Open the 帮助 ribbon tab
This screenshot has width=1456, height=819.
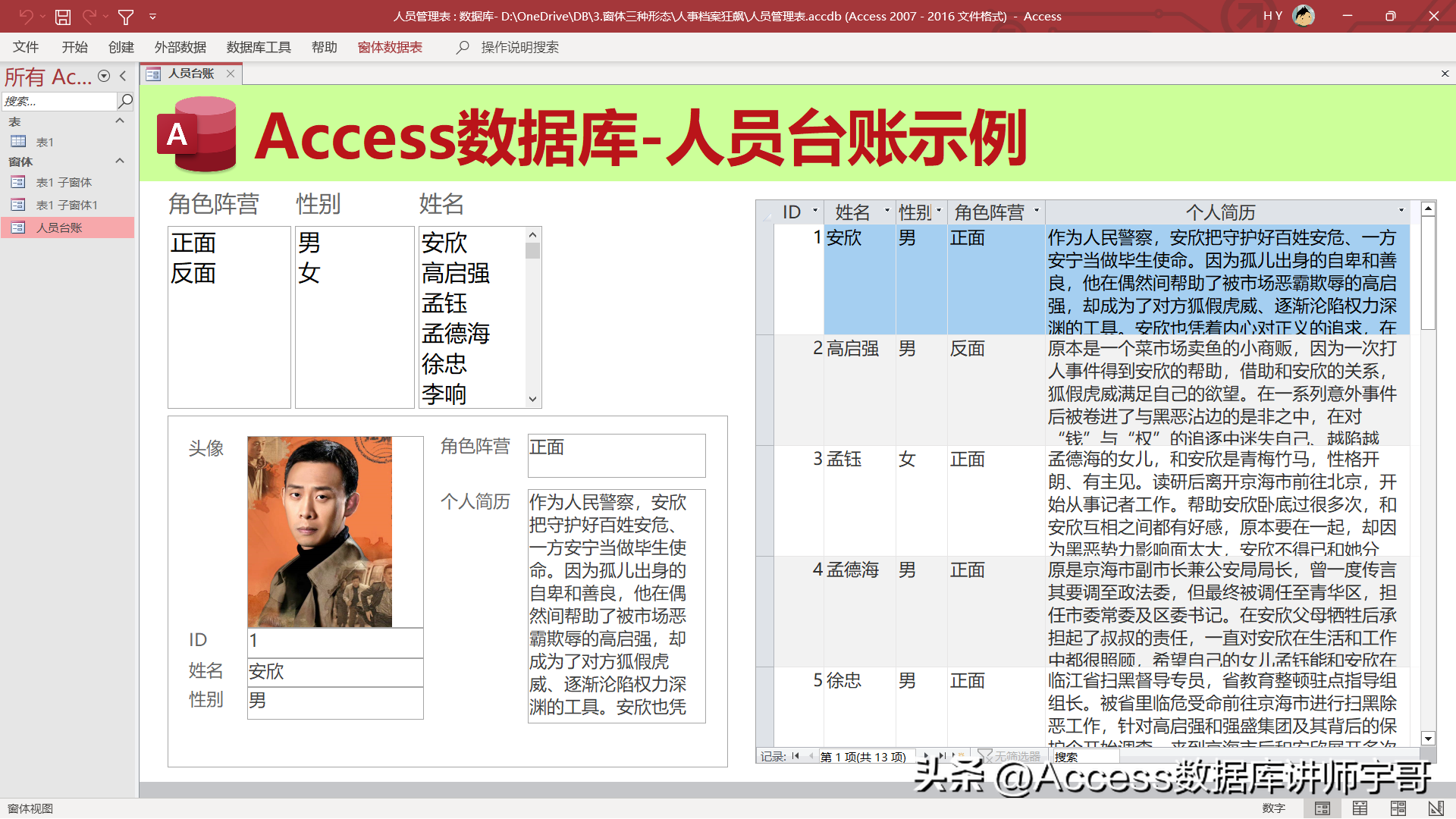(325, 47)
